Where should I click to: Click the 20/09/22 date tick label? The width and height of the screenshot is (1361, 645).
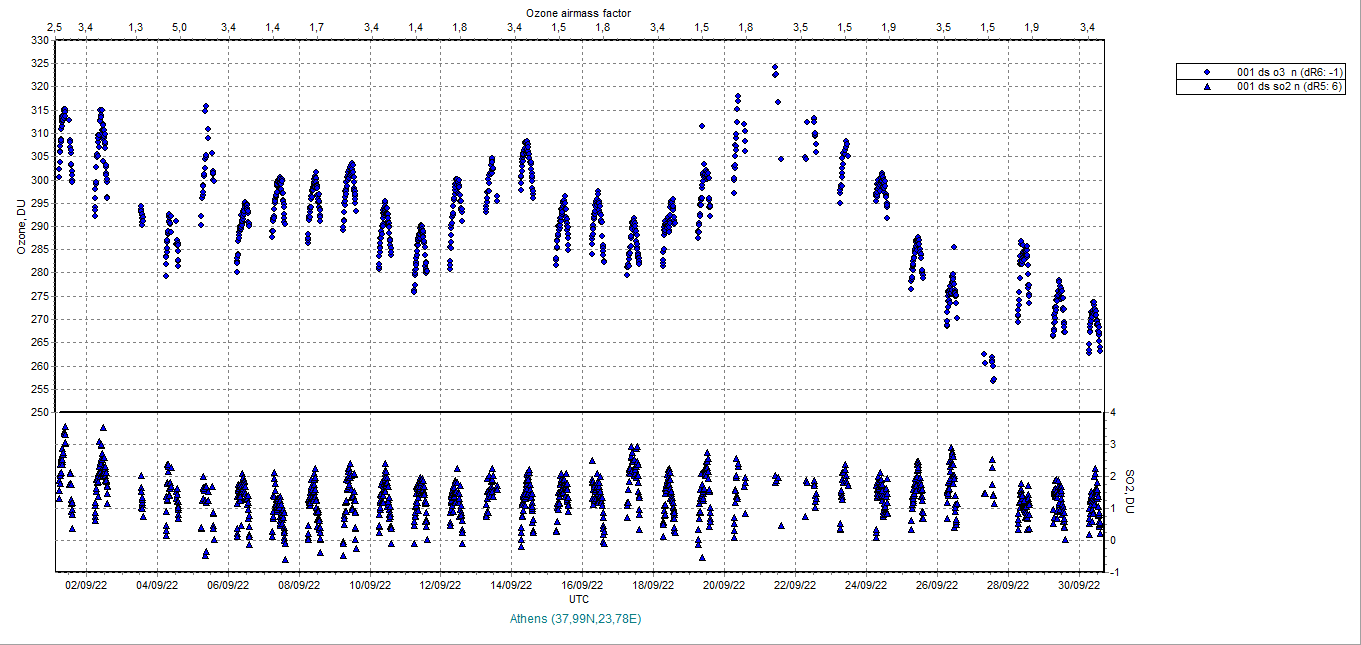click(x=722, y=586)
